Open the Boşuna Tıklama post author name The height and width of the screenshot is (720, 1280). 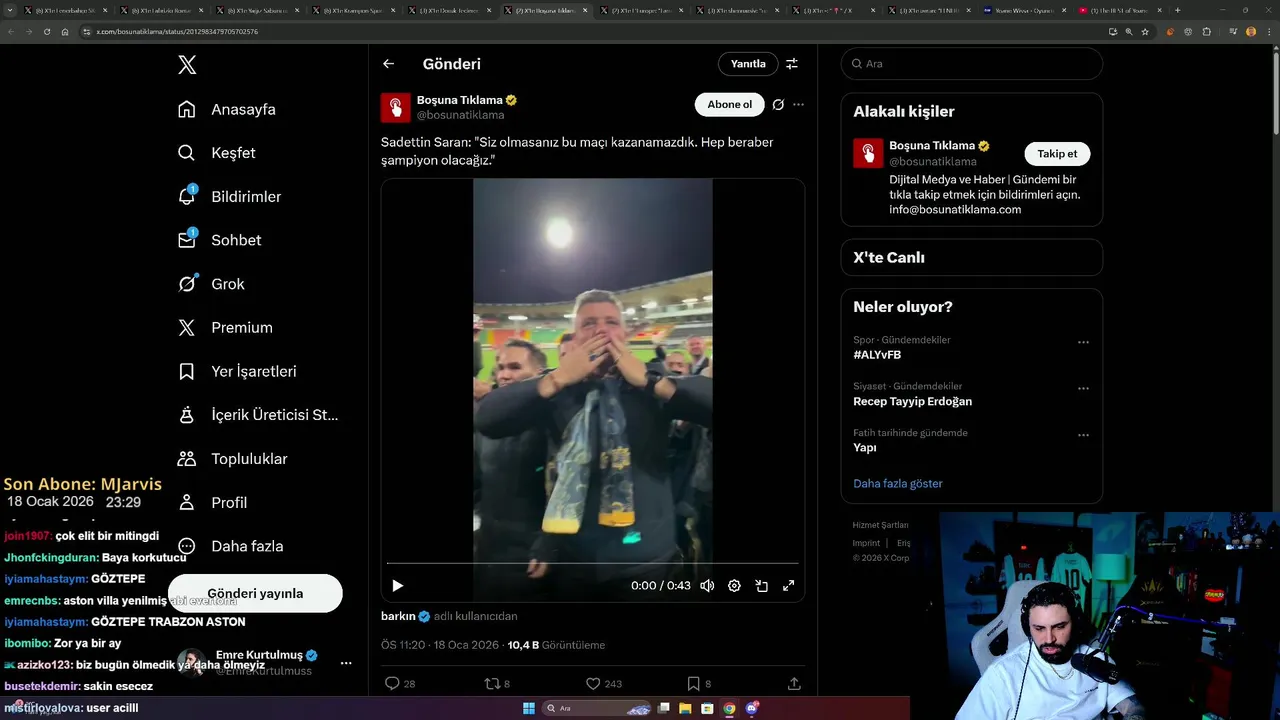tap(460, 100)
